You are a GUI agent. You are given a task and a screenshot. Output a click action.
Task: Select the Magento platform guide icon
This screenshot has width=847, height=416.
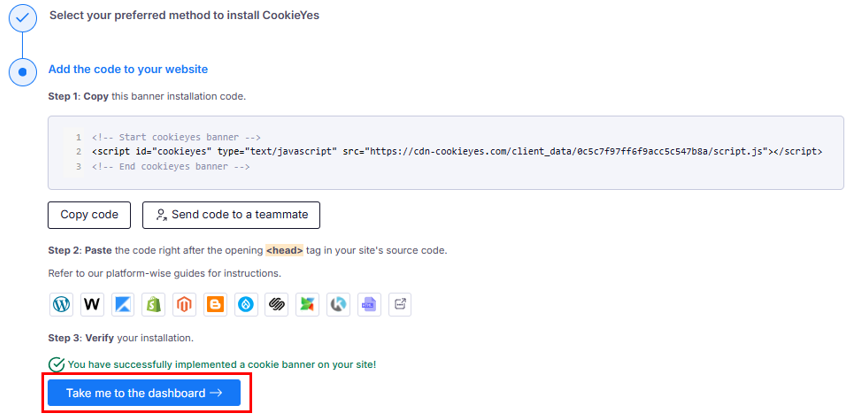(185, 304)
